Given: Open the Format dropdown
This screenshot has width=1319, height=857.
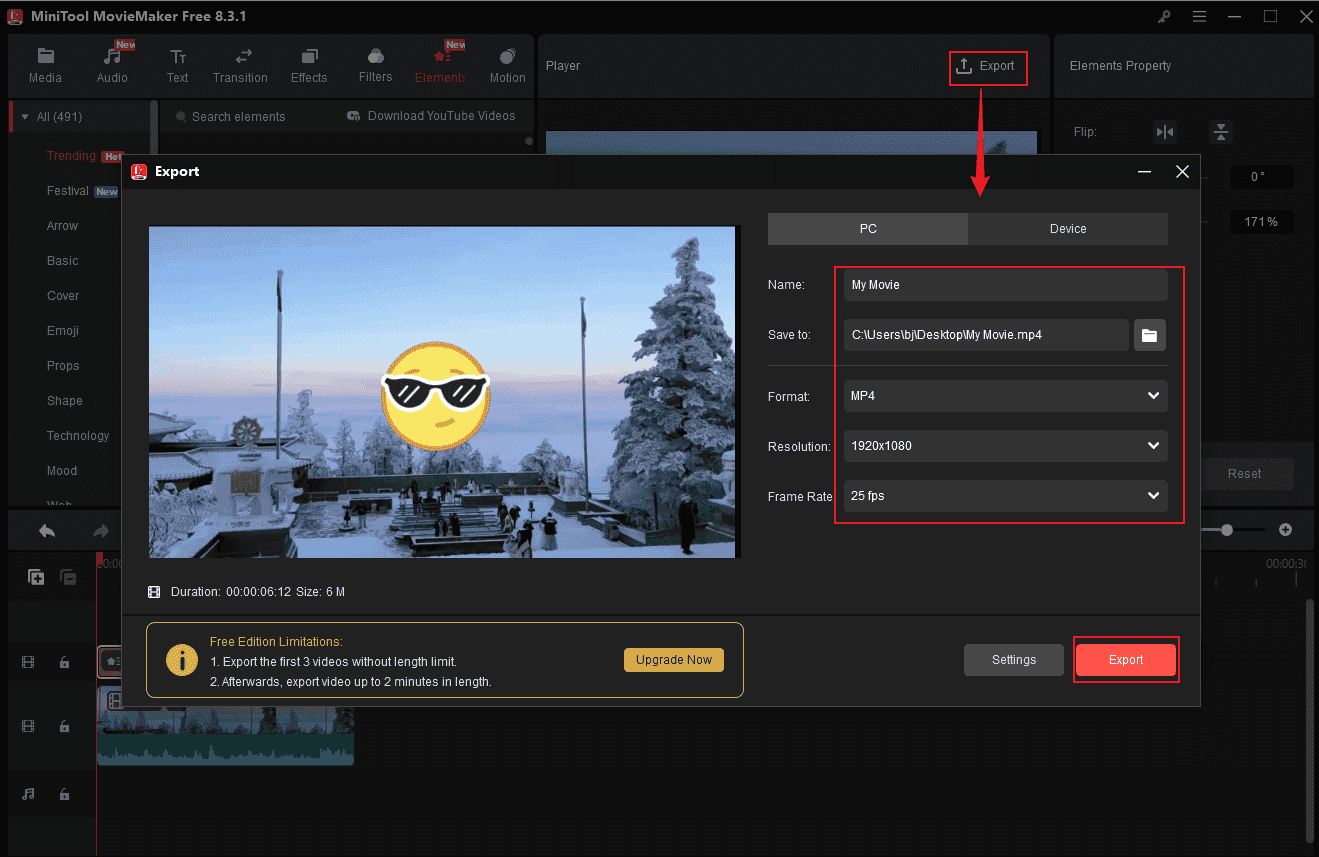Looking at the screenshot, I should 1004,396.
